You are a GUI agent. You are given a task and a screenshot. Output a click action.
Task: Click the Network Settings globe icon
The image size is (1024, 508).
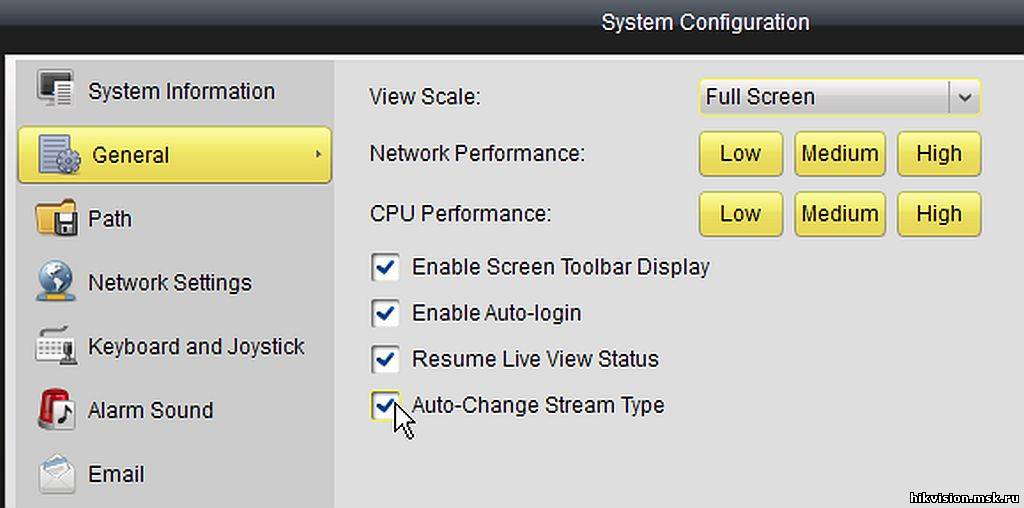tap(56, 281)
